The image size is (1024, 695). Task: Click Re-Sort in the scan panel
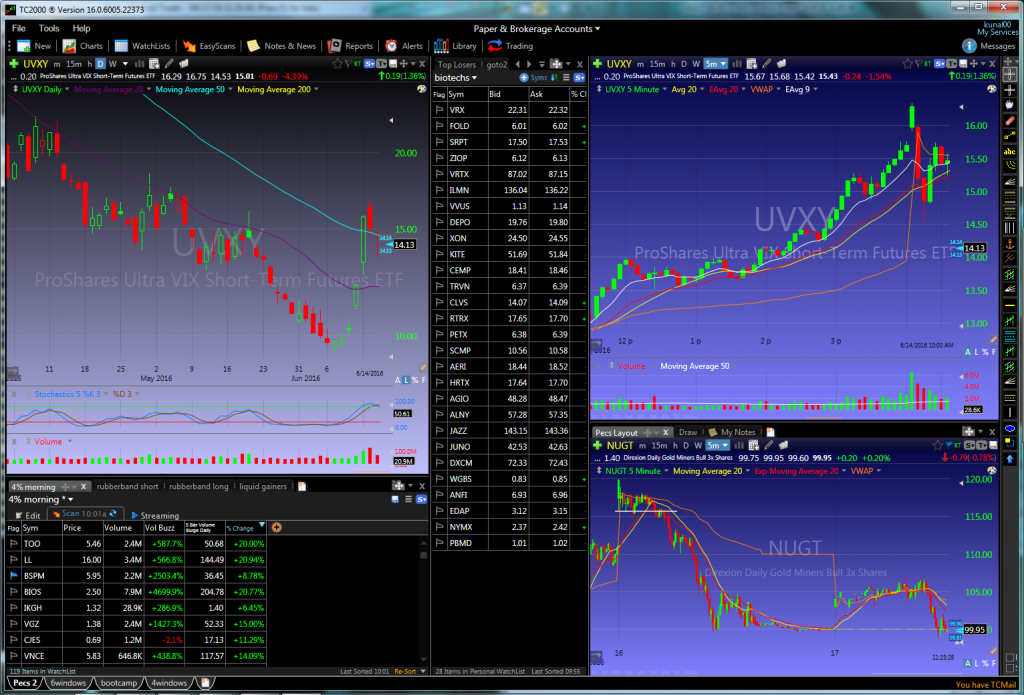(405, 672)
